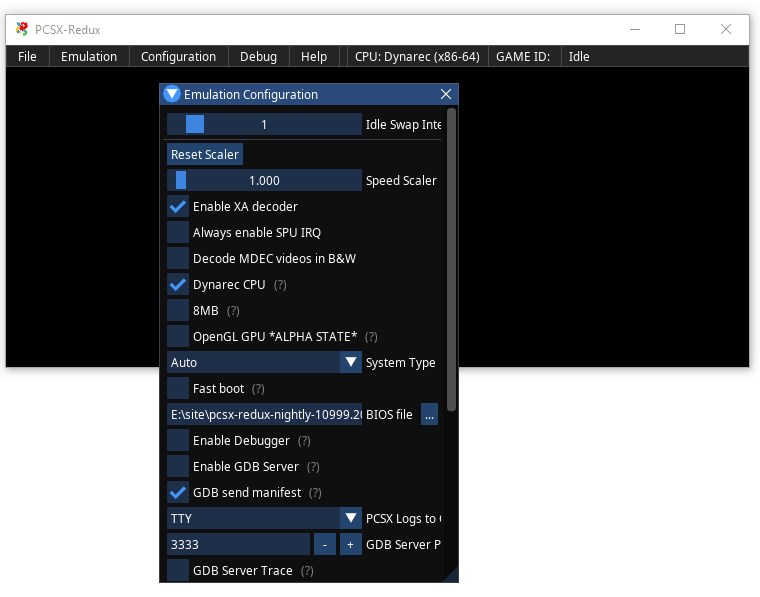Minimize the PCSX-Redux window

tap(635, 30)
